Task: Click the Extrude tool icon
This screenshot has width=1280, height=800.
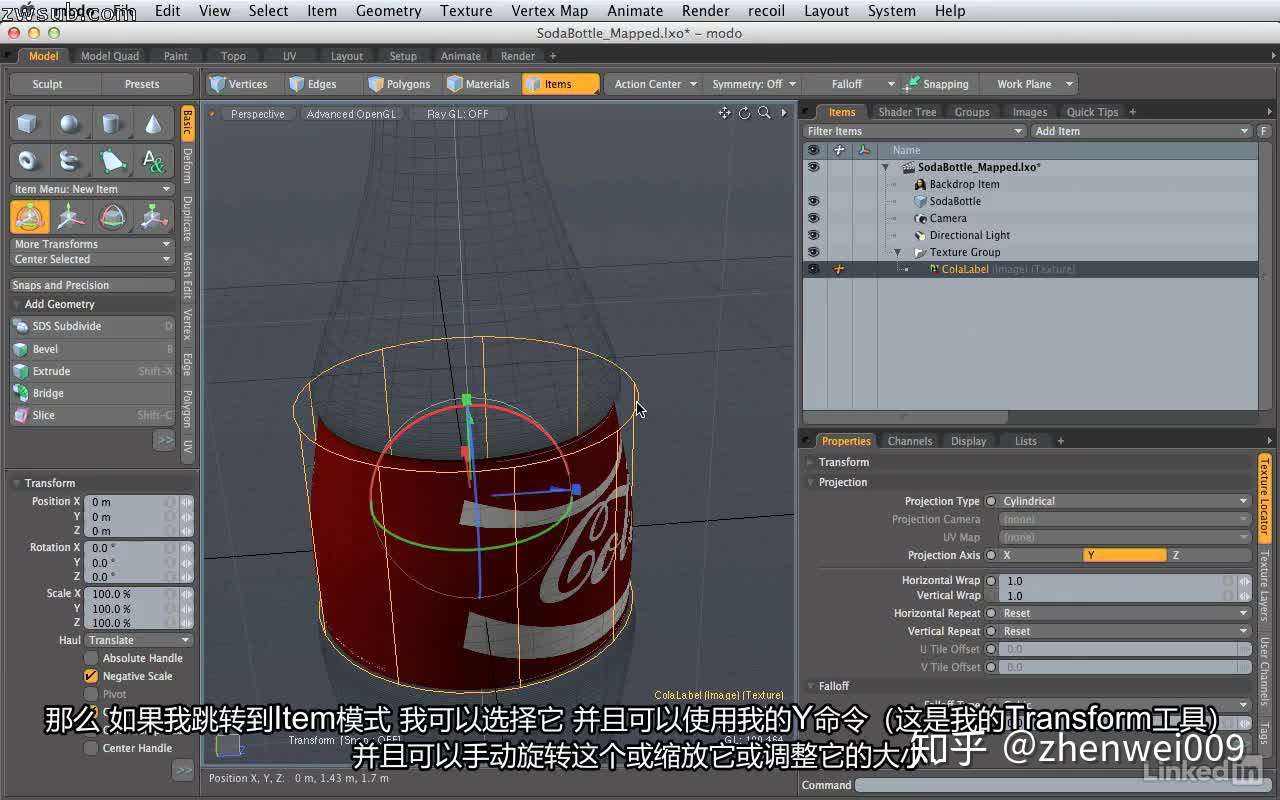Action: pos(21,371)
